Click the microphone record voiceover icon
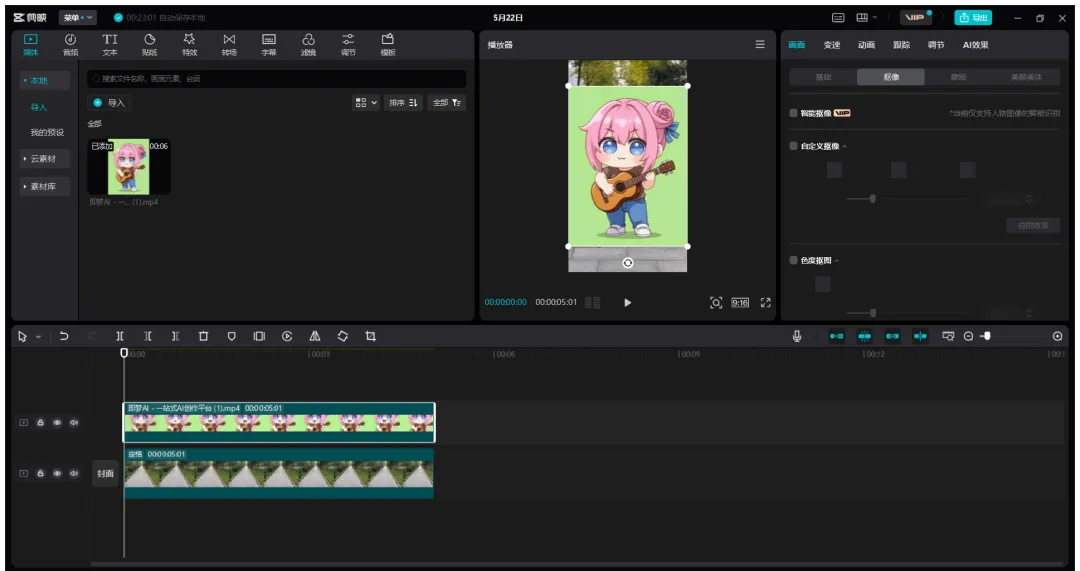 tap(797, 336)
